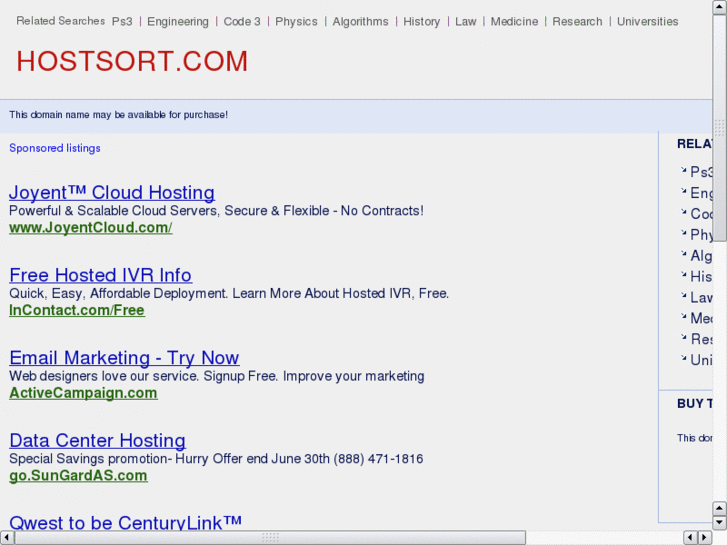The image size is (727, 545).
Task: Click the arrow bullet beside sidebar Ps3
Action: [683, 170]
